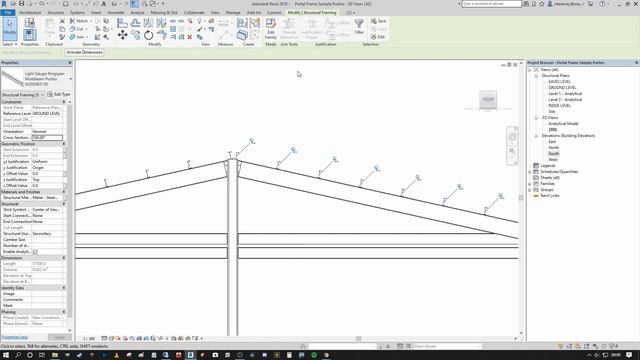
Task: Open the Annotate ribbon tab
Action: coord(116,13)
